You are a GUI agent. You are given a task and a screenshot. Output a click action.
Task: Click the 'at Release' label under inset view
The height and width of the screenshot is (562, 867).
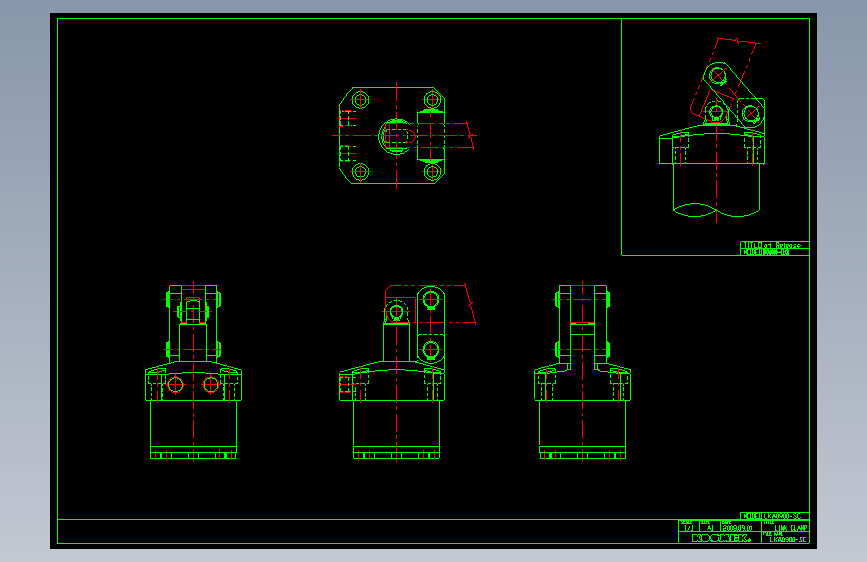pos(782,245)
